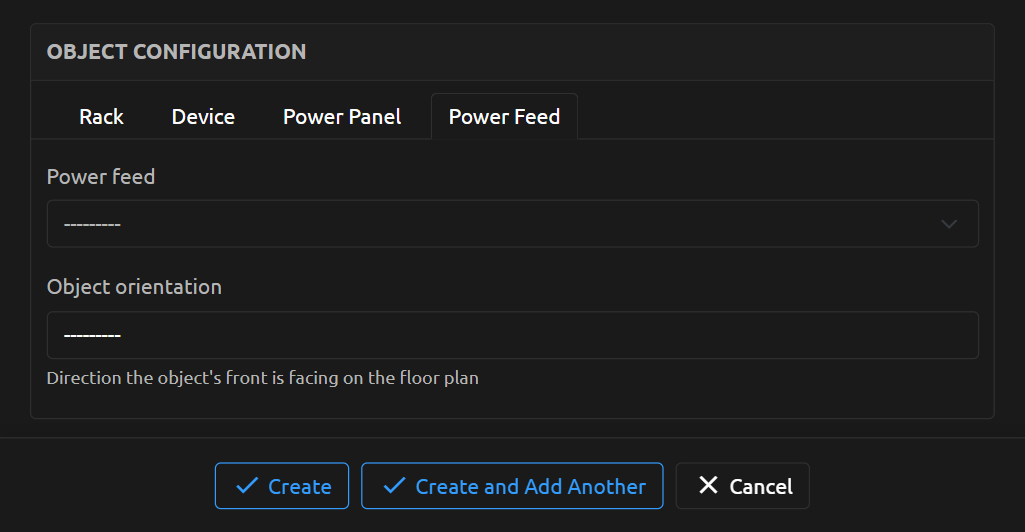The width and height of the screenshot is (1025, 532).
Task: Click the Power Feed tab
Action: pos(504,117)
